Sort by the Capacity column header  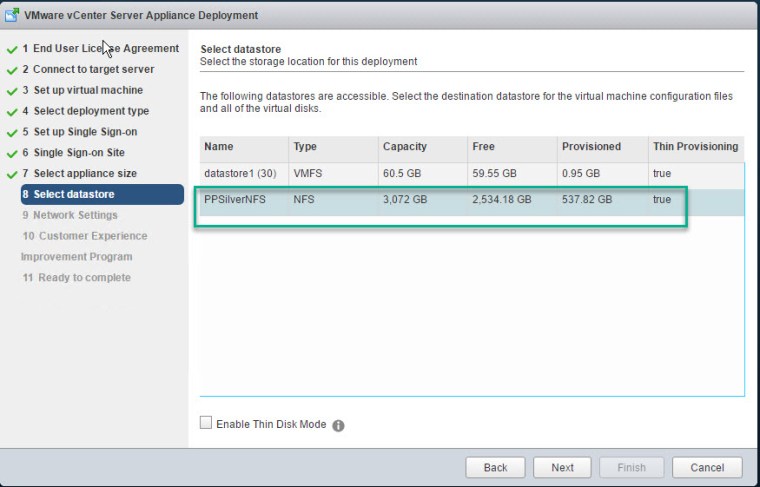[423, 149]
